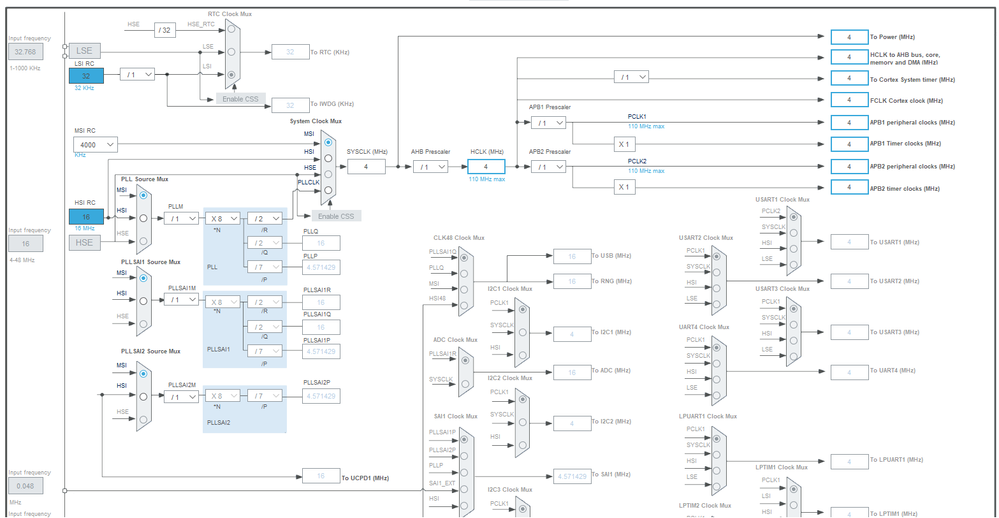Choose HSI in PLL Source Mux
999x518 pixels.
143,218
